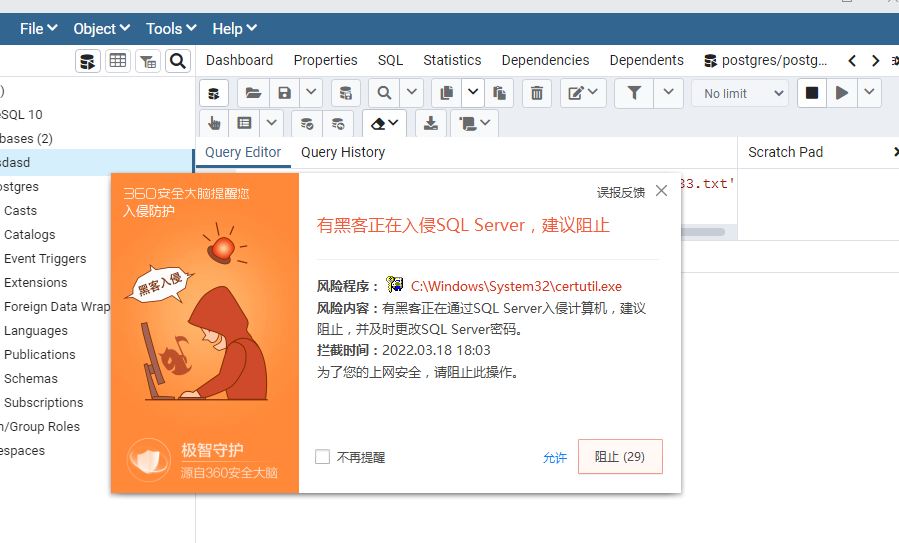Click the Copy icon in query toolbar
Viewport: 899px width, 543px height.
(446, 93)
